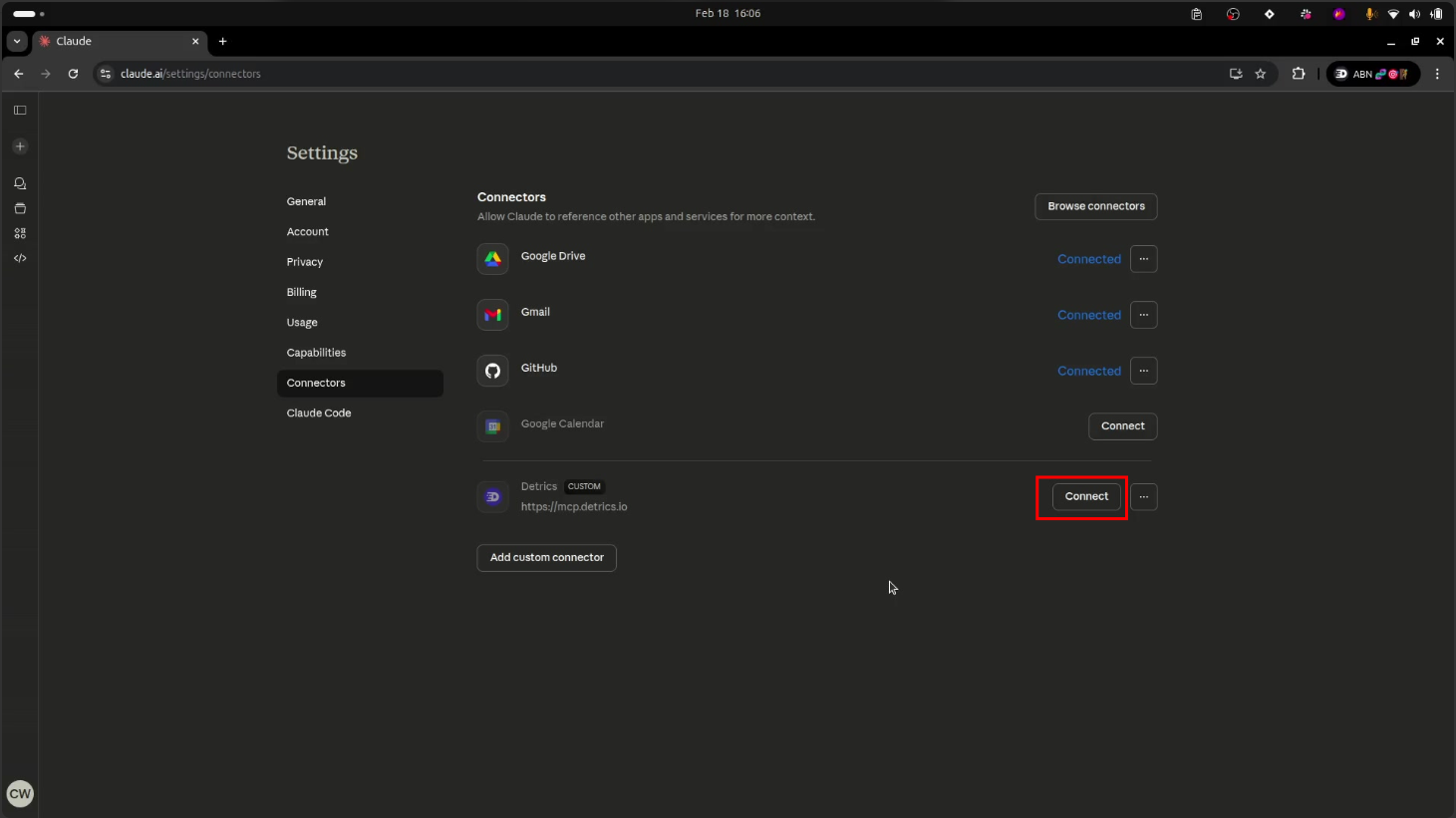This screenshot has height=818, width=1456.
Task: Open the Detrics connector ellipsis menu
Action: (x=1143, y=496)
